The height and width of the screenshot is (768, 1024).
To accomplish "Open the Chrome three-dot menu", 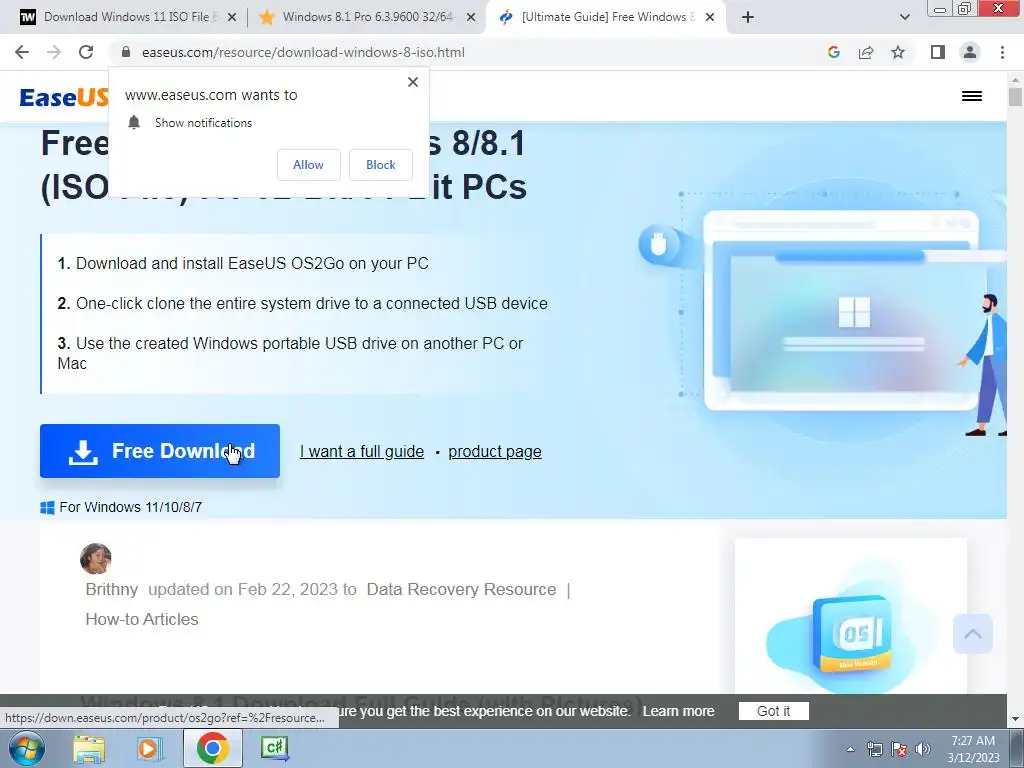I will point(1002,52).
